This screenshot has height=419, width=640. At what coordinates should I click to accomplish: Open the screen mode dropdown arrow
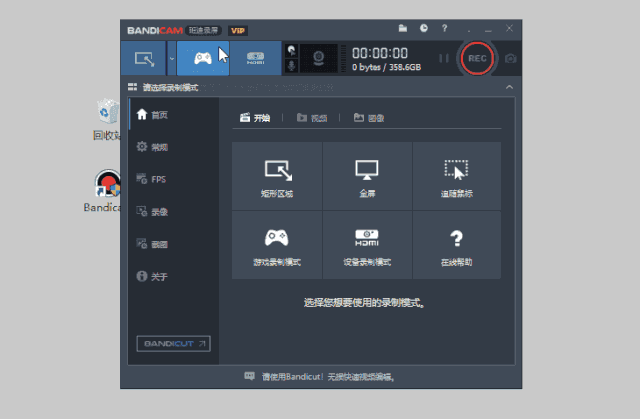(x=172, y=58)
